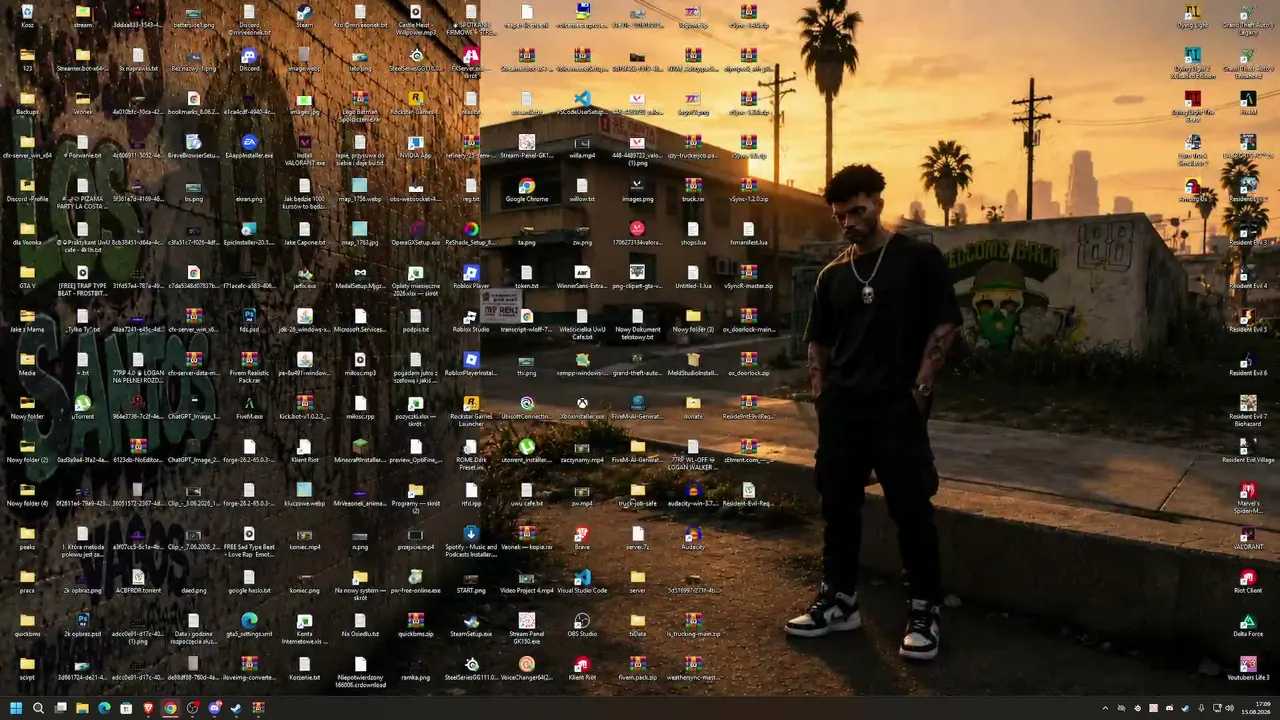Launch Microsoft Edge from the taskbar
This screenshot has height=720, width=1280.
tap(104, 708)
